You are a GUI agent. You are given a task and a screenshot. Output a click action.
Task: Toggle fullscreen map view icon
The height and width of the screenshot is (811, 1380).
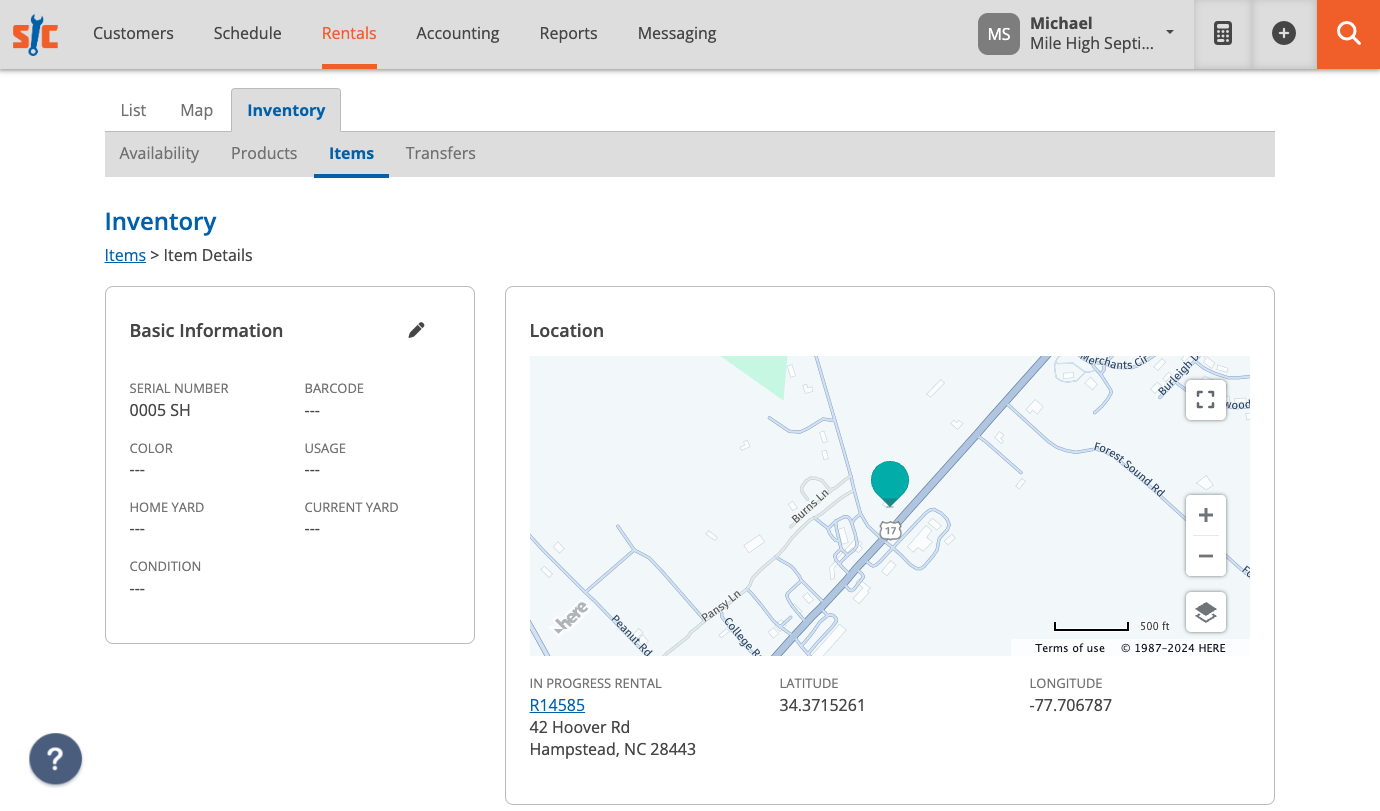click(1206, 400)
